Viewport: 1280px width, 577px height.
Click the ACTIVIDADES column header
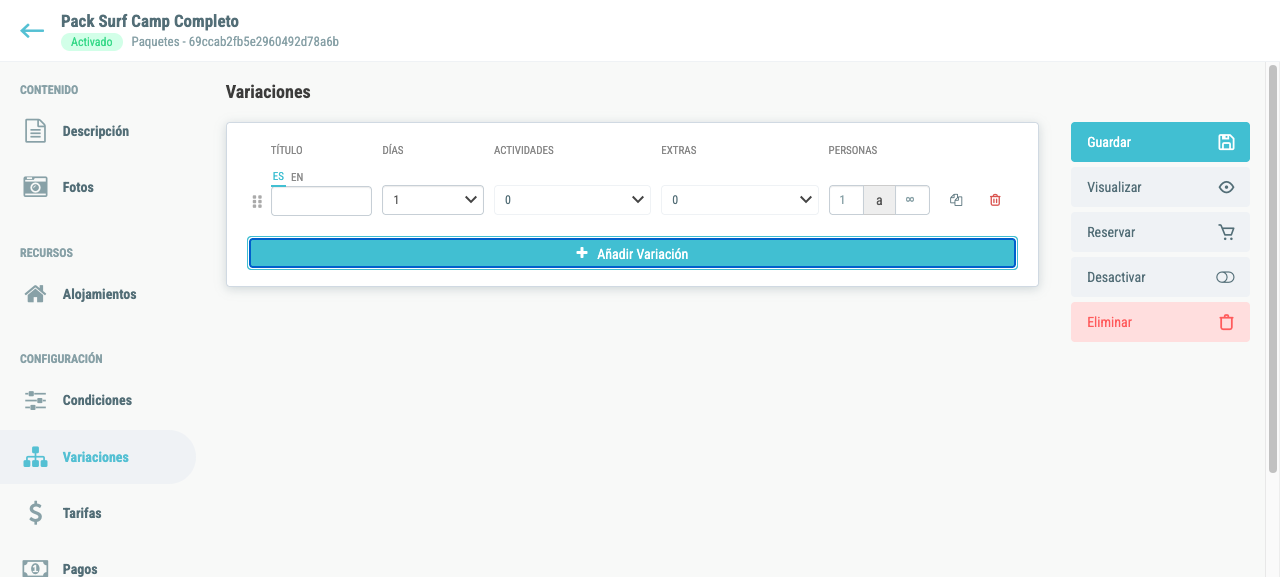524,150
